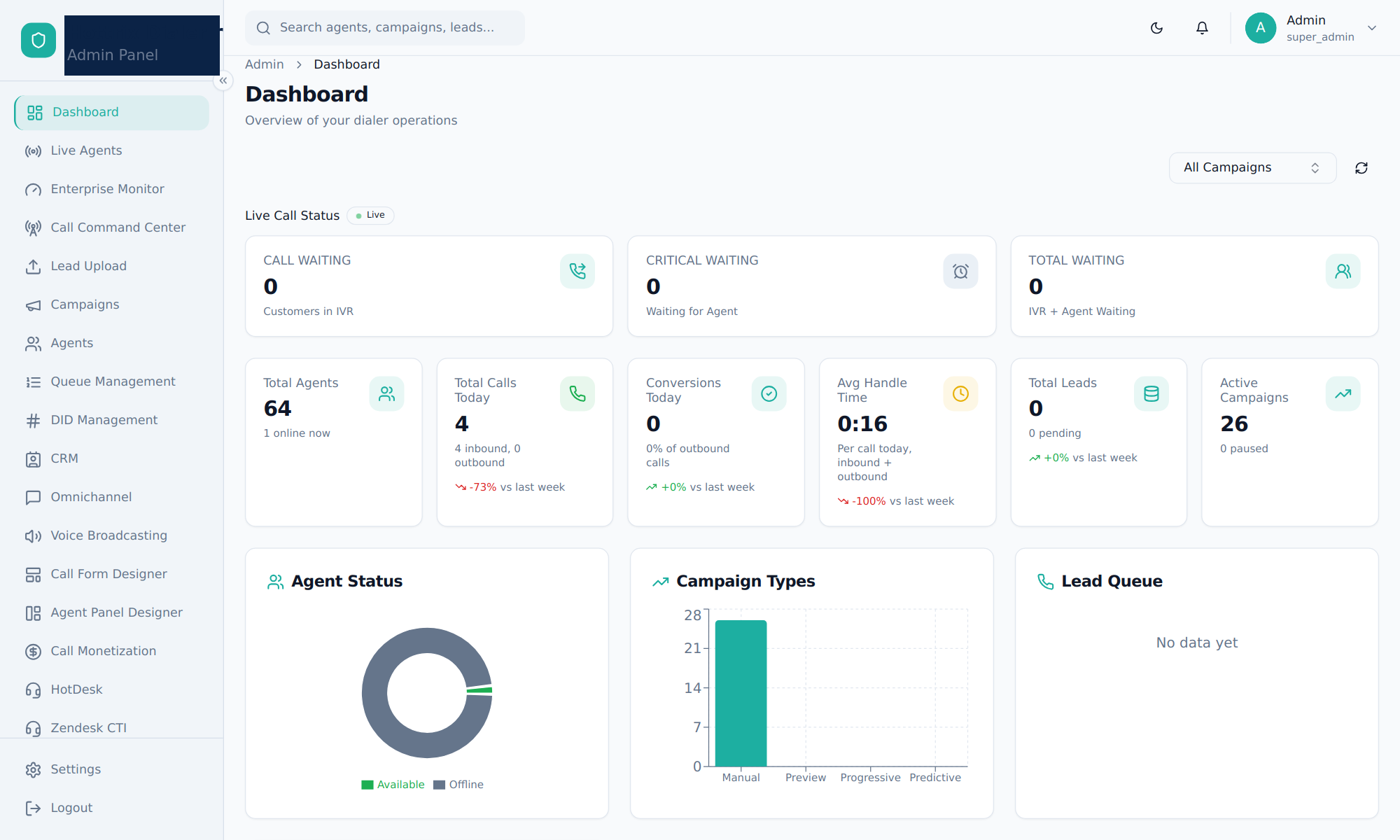The width and height of the screenshot is (1400, 840).
Task: Click the Agents sidebar icon
Action: pos(33,344)
